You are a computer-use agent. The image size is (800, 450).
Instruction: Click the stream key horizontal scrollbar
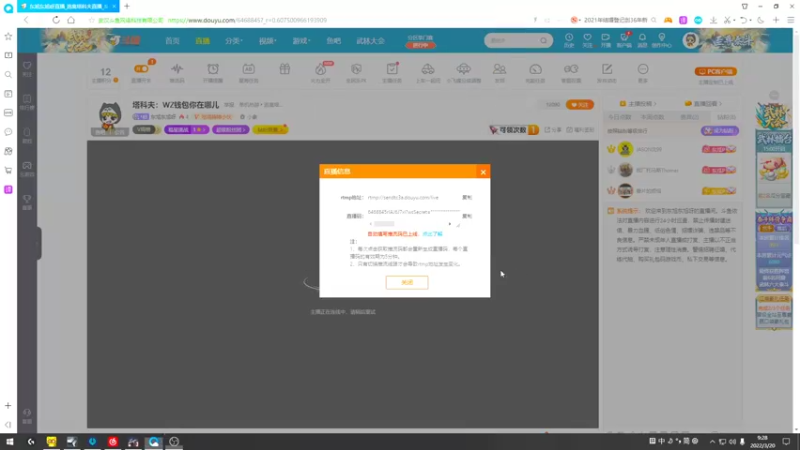(411, 223)
